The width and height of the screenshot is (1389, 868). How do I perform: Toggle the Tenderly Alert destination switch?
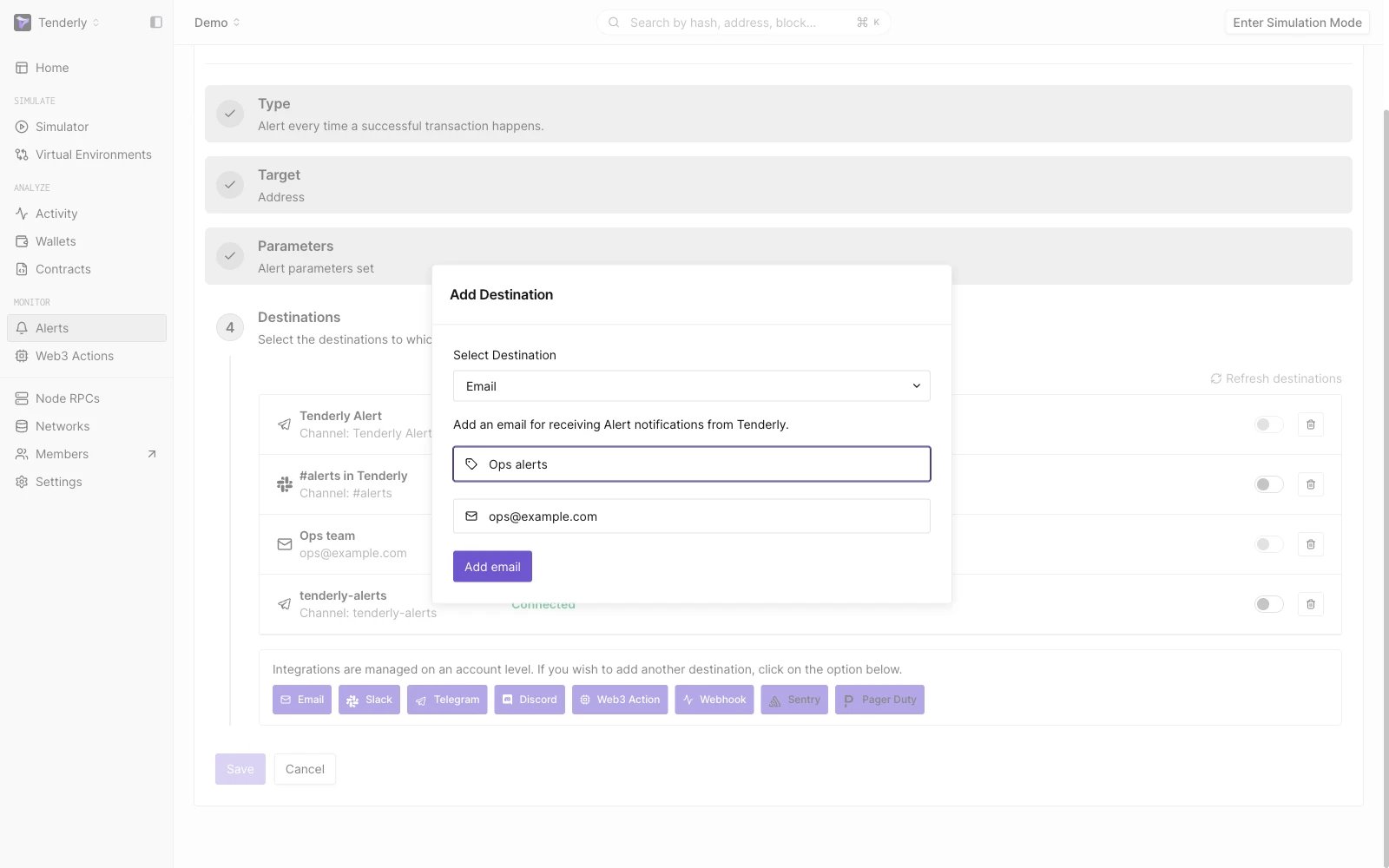(x=1268, y=424)
